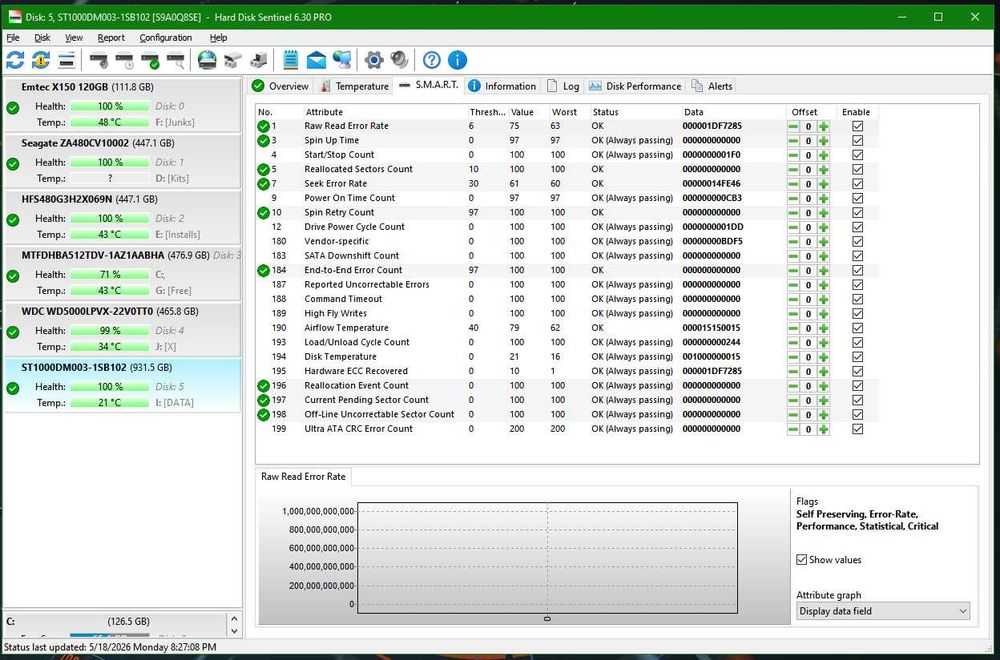
Task: Click the globe with monitor network icon
Action: [342, 61]
